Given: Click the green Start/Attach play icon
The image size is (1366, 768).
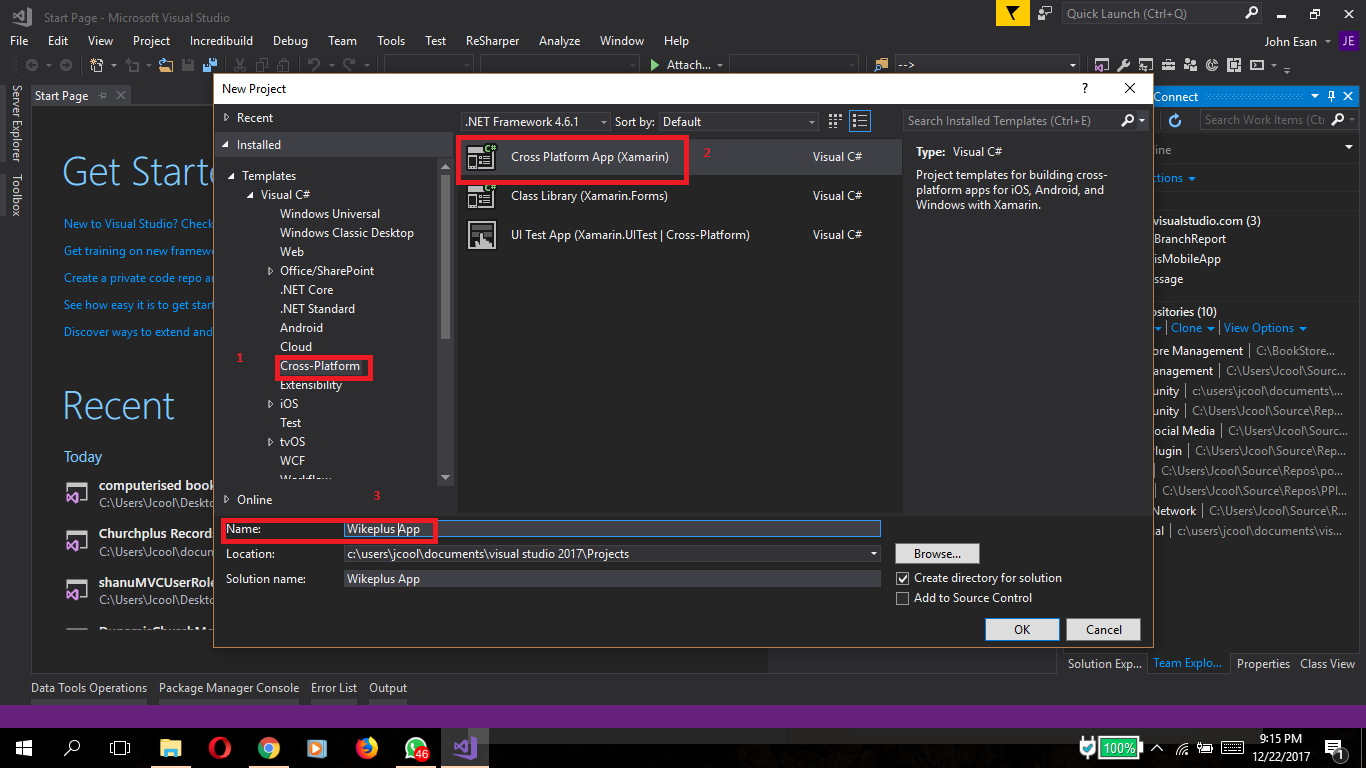Looking at the screenshot, I should 654,65.
